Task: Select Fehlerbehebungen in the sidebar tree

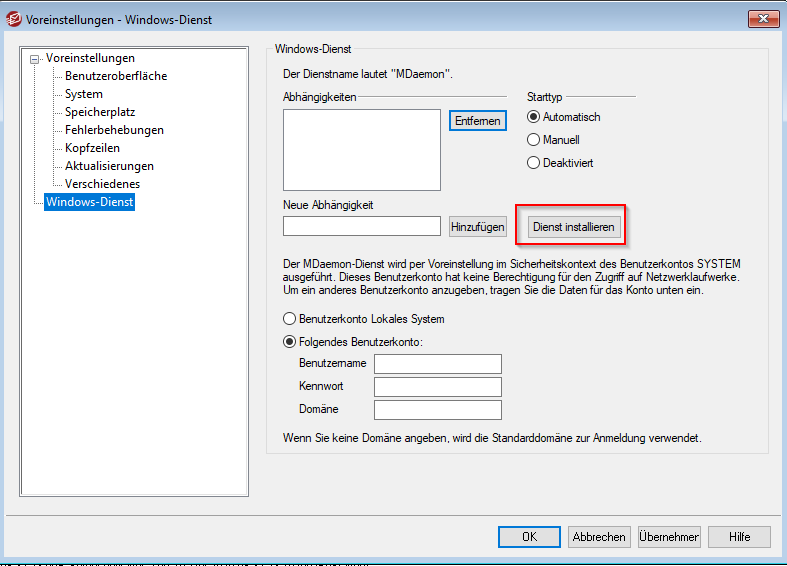Action: click(x=114, y=130)
